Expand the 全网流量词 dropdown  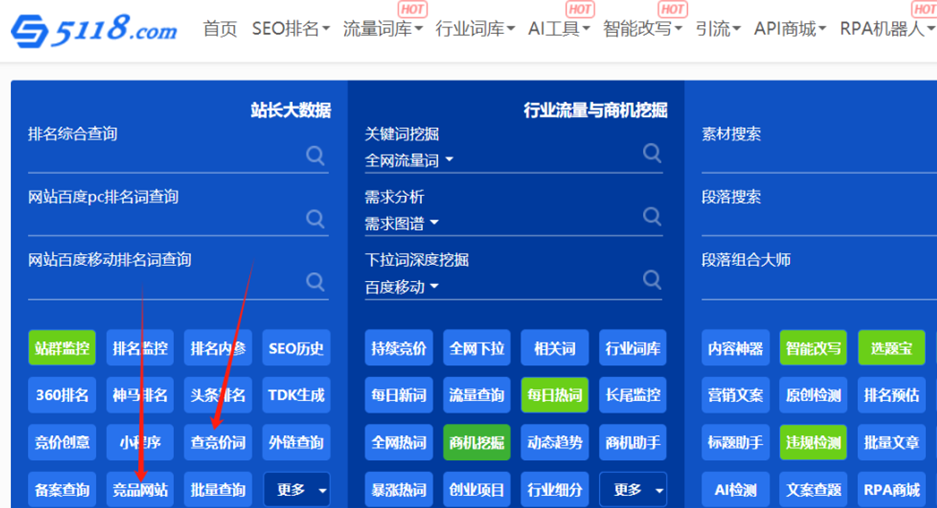[x=409, y=160]
